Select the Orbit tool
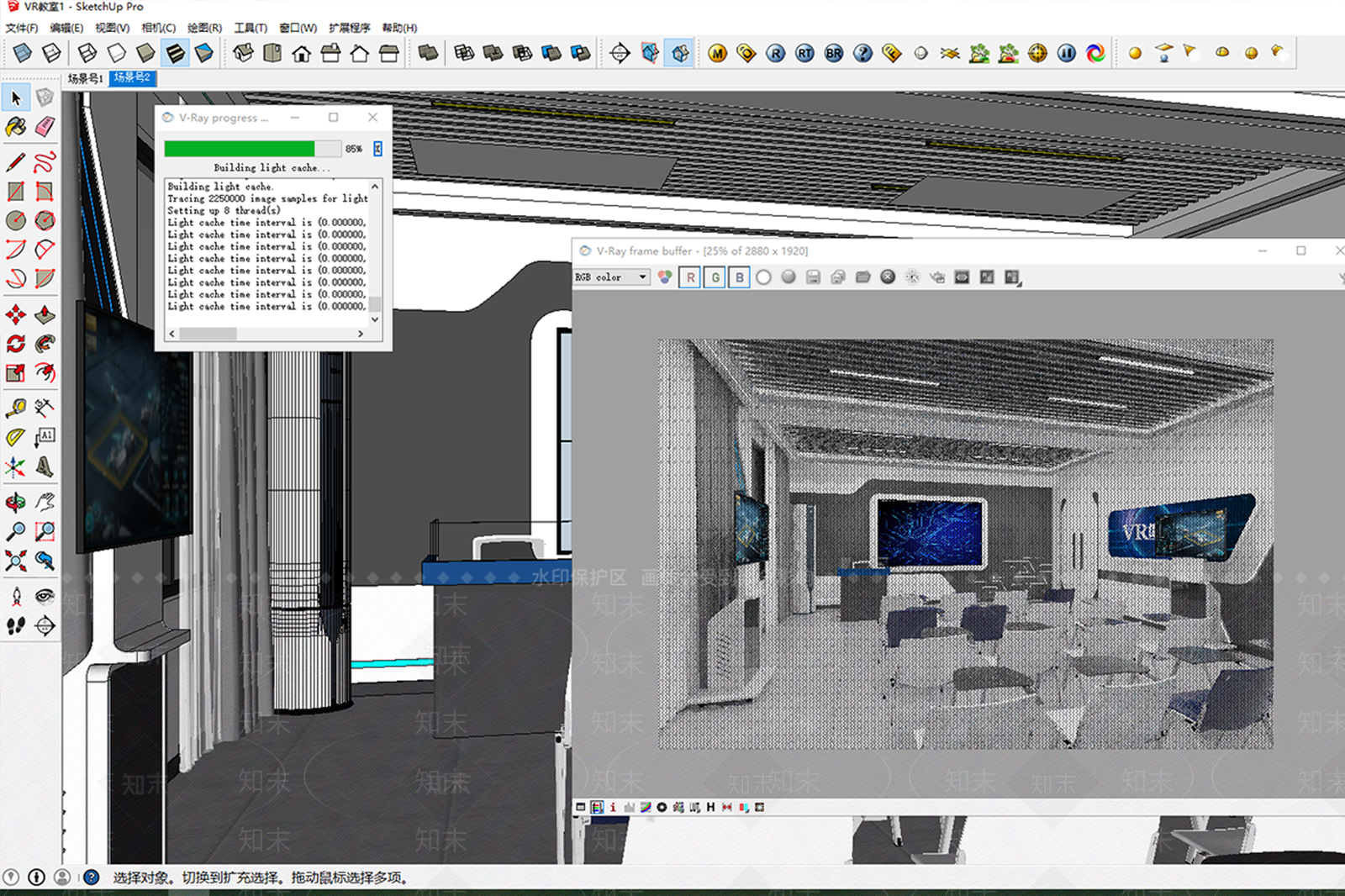 pyautogui.click(x=16, y=503)
